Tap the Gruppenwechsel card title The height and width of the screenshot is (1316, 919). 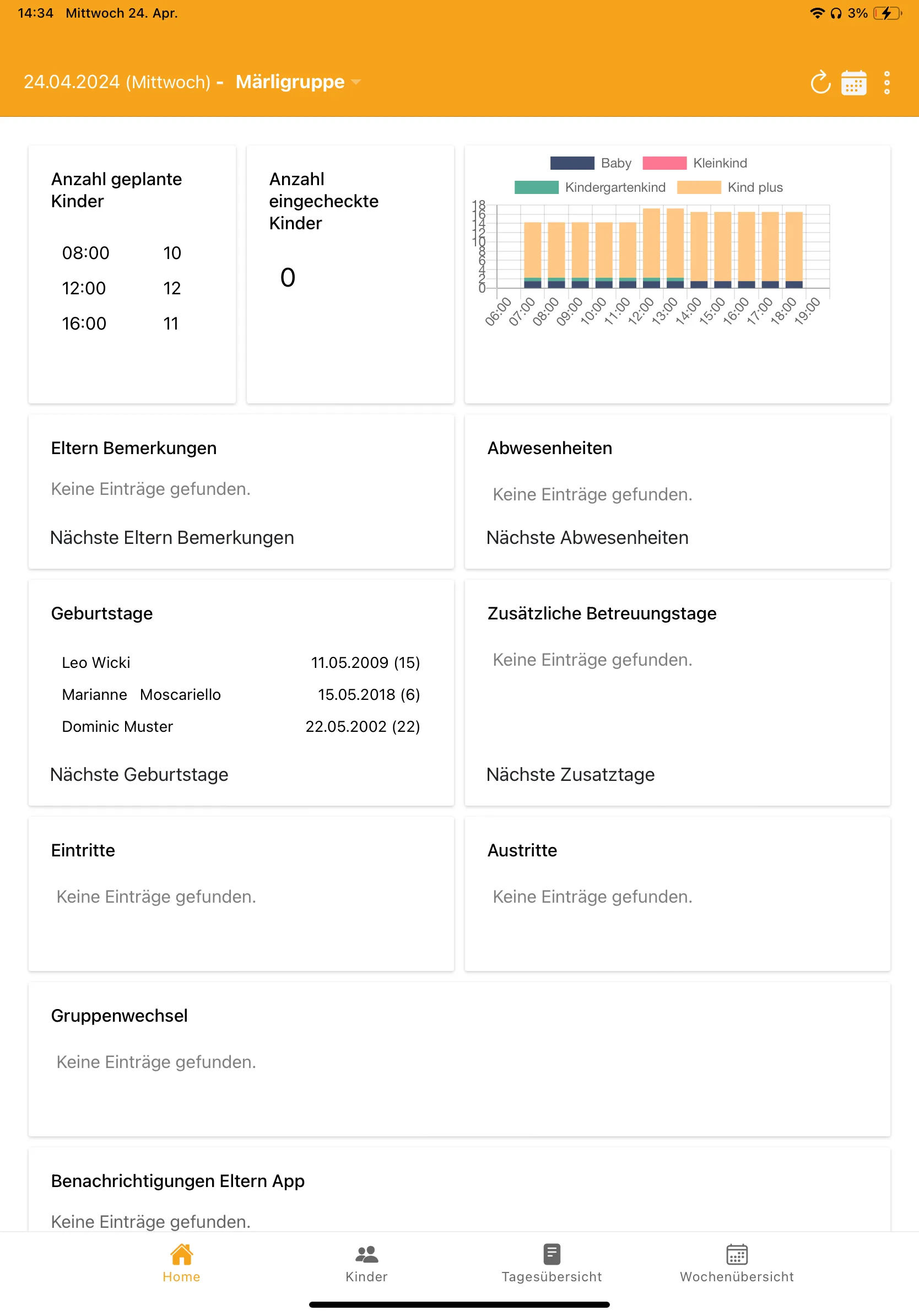[119, 1016]
